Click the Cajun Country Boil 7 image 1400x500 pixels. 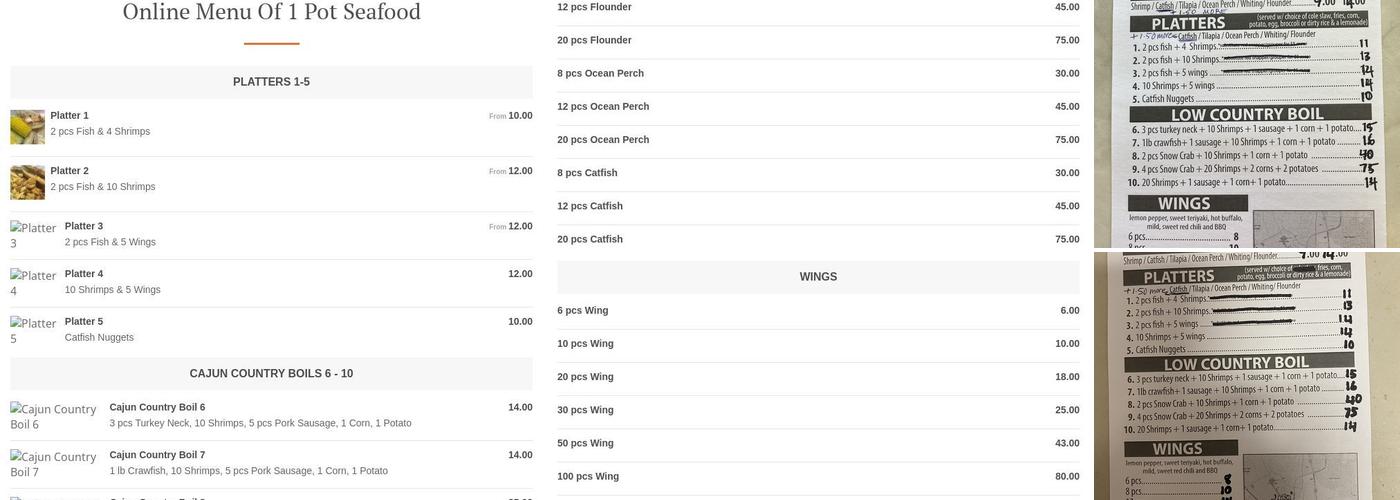(x=56, y=464)
